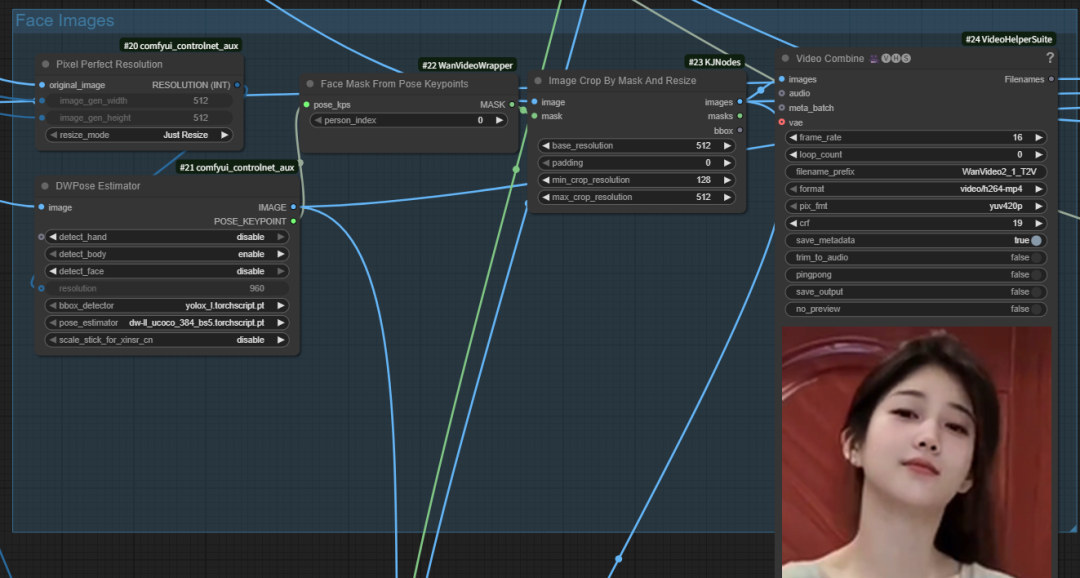Click the Video Combine node collapse dot
The height and width of the screenshot is (578, 1080).
[x=785, y=58]
